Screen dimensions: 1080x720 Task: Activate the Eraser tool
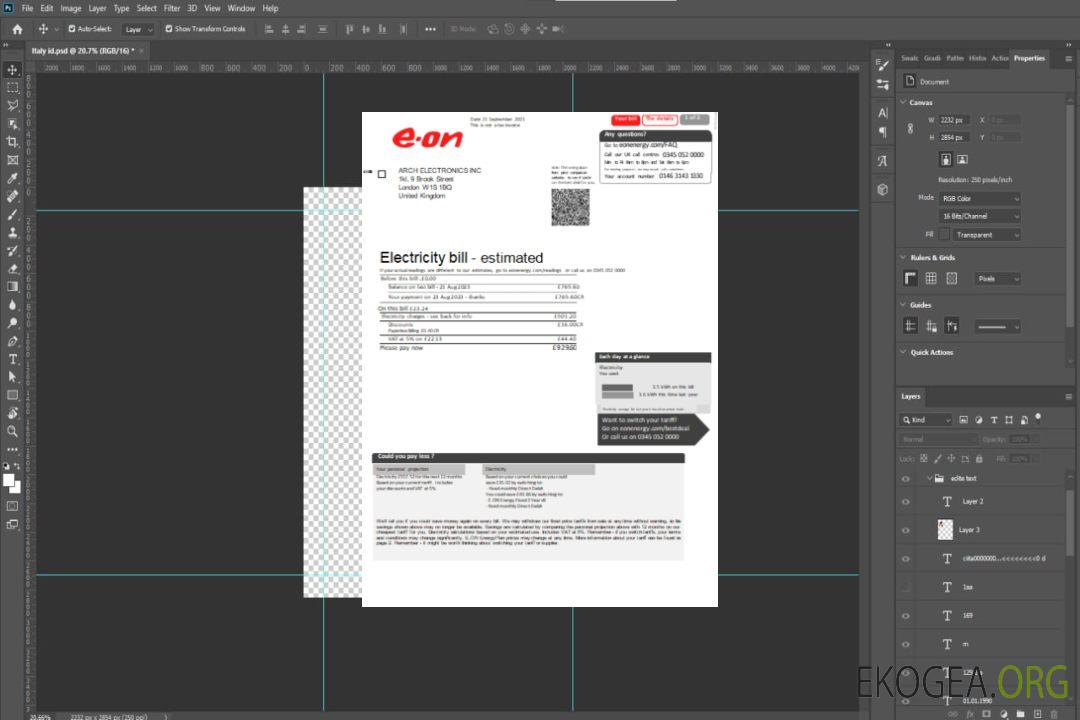pos(13,268)
